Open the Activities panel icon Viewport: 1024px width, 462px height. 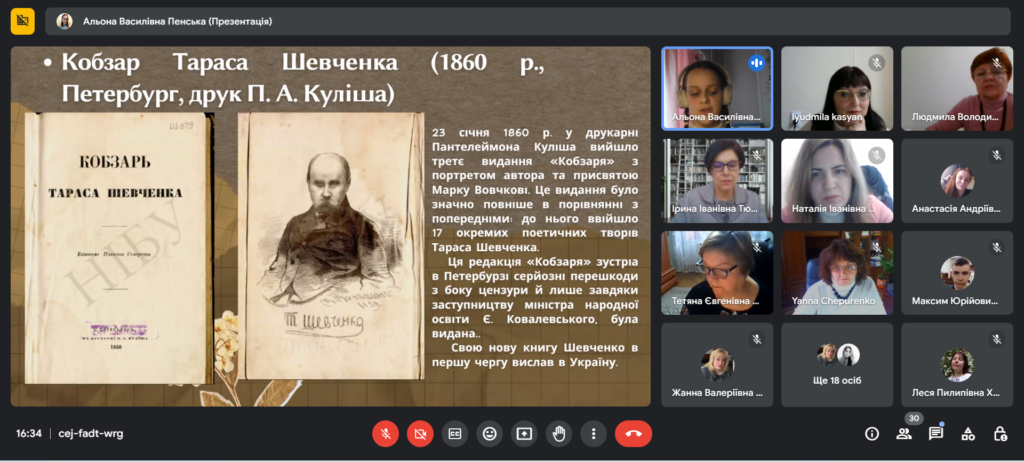tap(968, 434)
